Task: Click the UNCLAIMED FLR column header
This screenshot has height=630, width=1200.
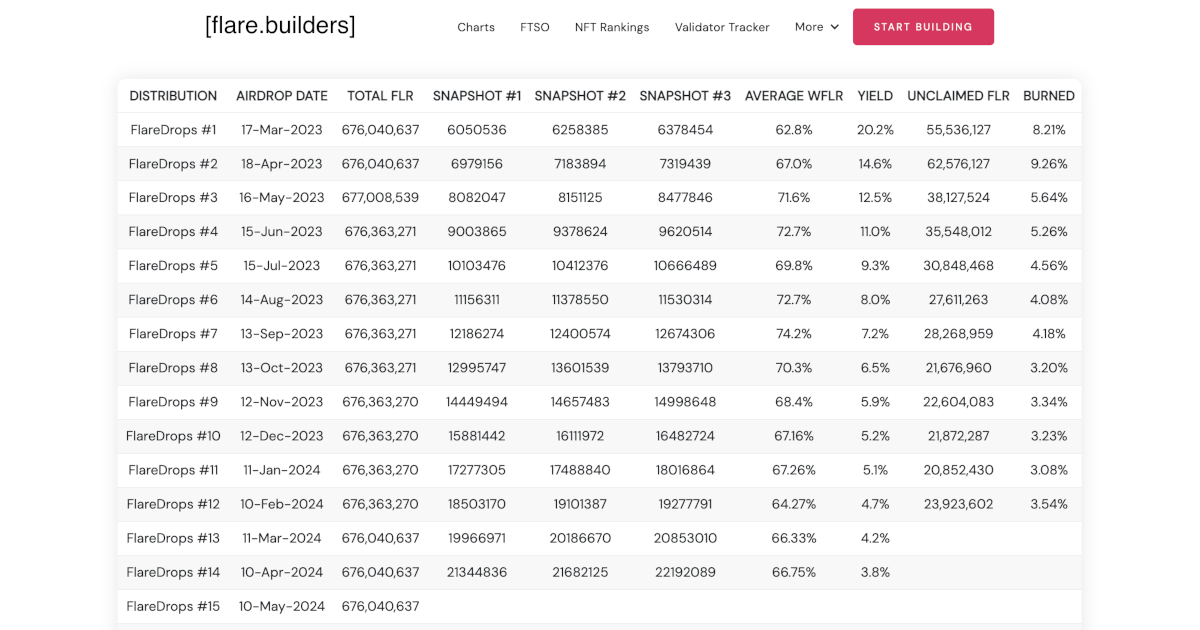Action: (958, 96)
